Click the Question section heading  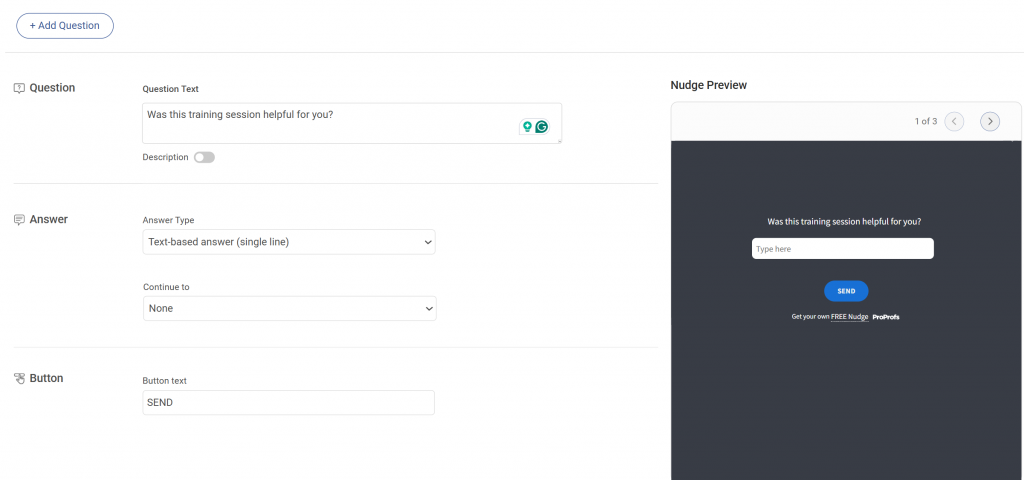(x=52, y=88)
